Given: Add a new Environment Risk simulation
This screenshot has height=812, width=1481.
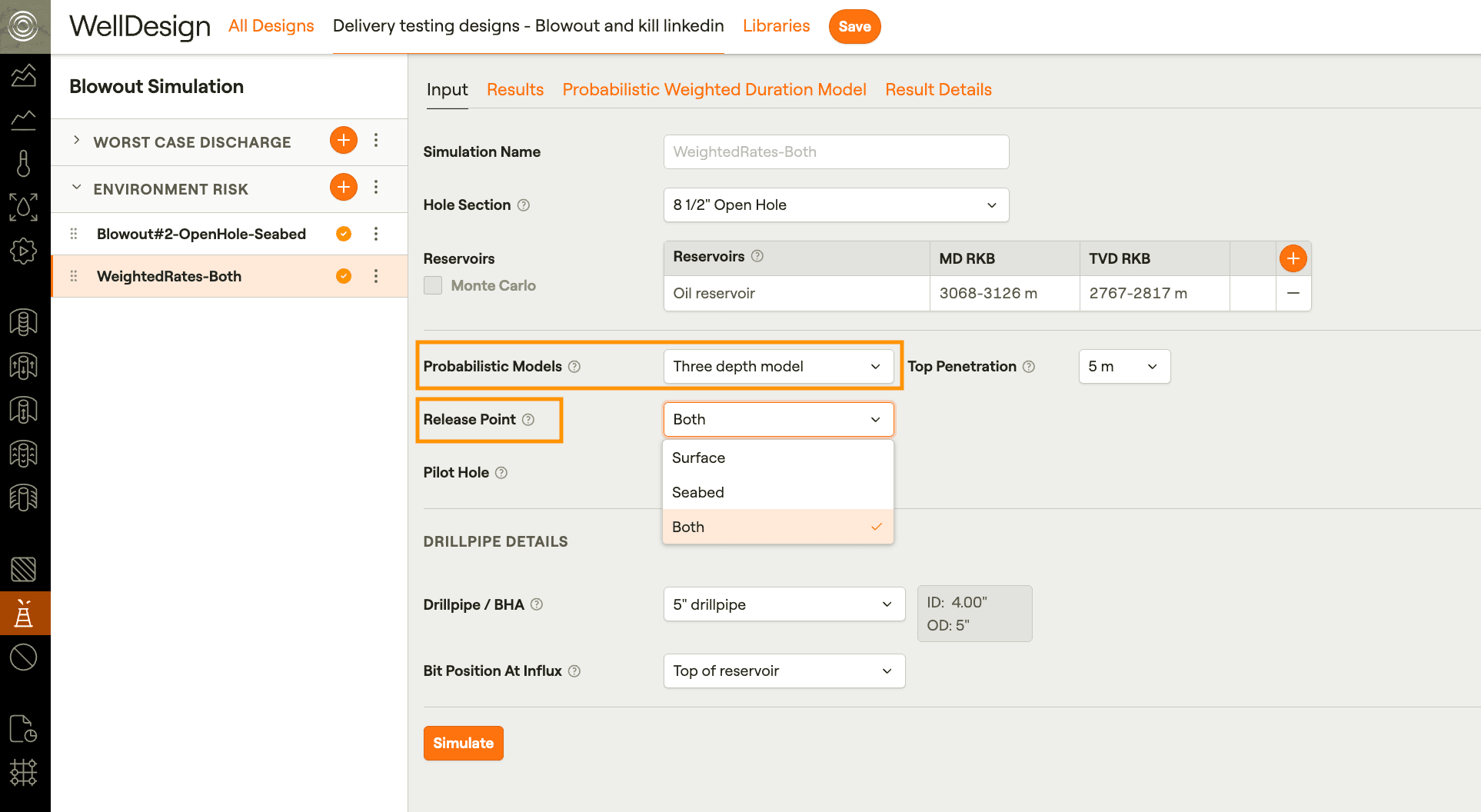Looking at the screenshot, I should [x=343, y=188].
